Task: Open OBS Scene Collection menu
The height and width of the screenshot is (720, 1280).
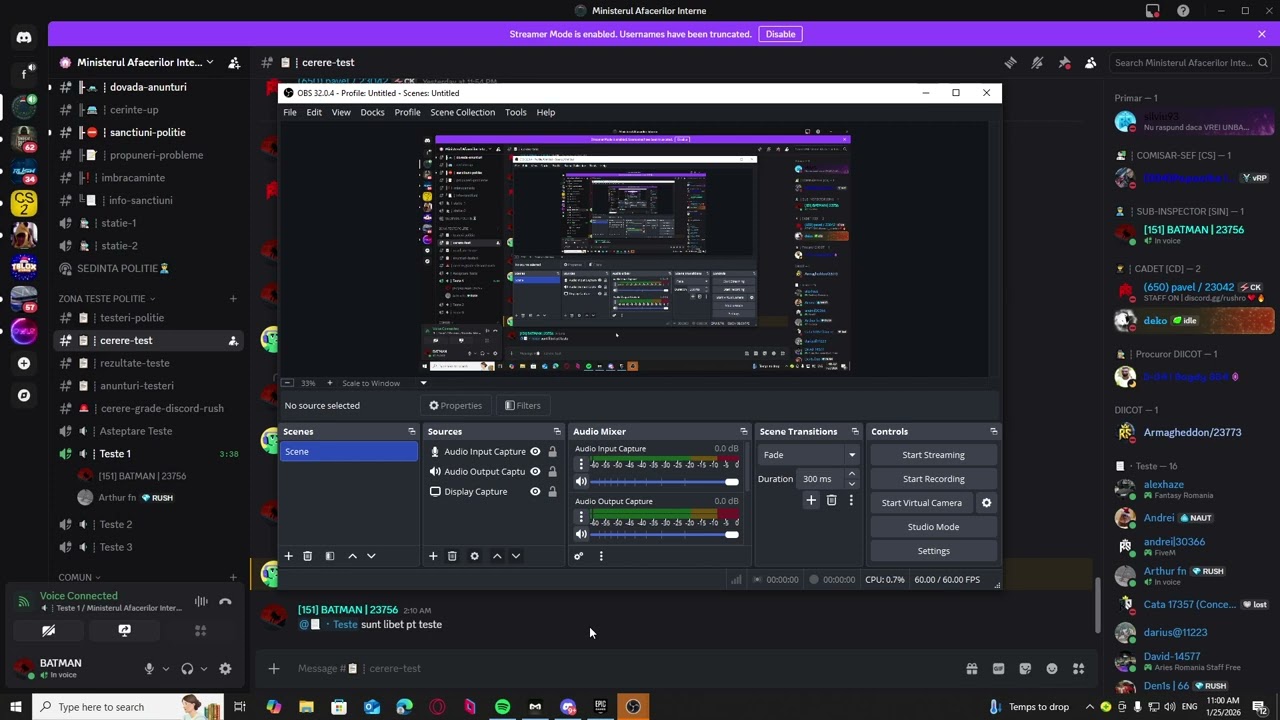Action: pyautogui.click(x=462, y=112)
